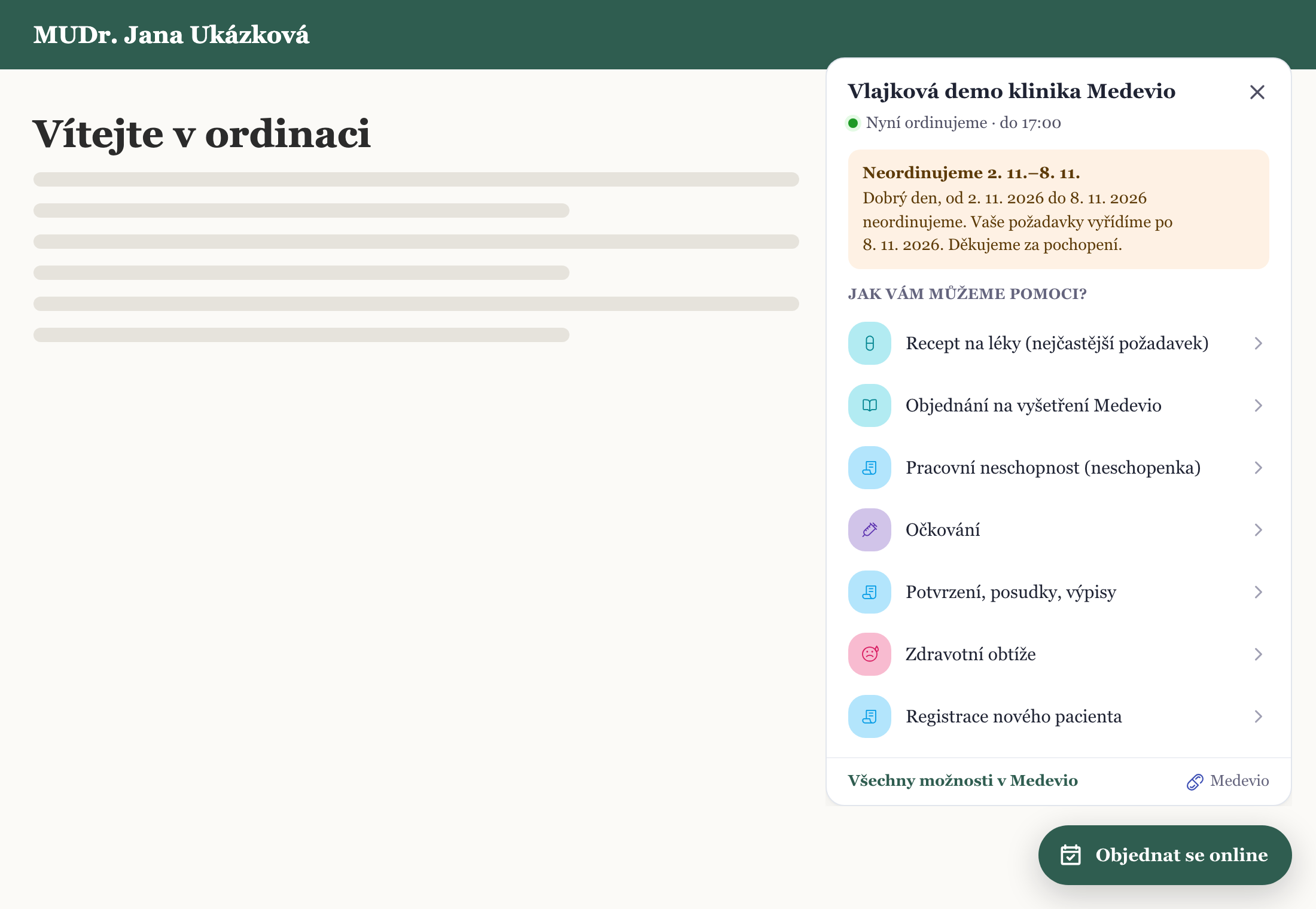Expand chevron for Registrace nového pacienta
This screenshot has height=909, width=1316.
(x=1259, y=716)
